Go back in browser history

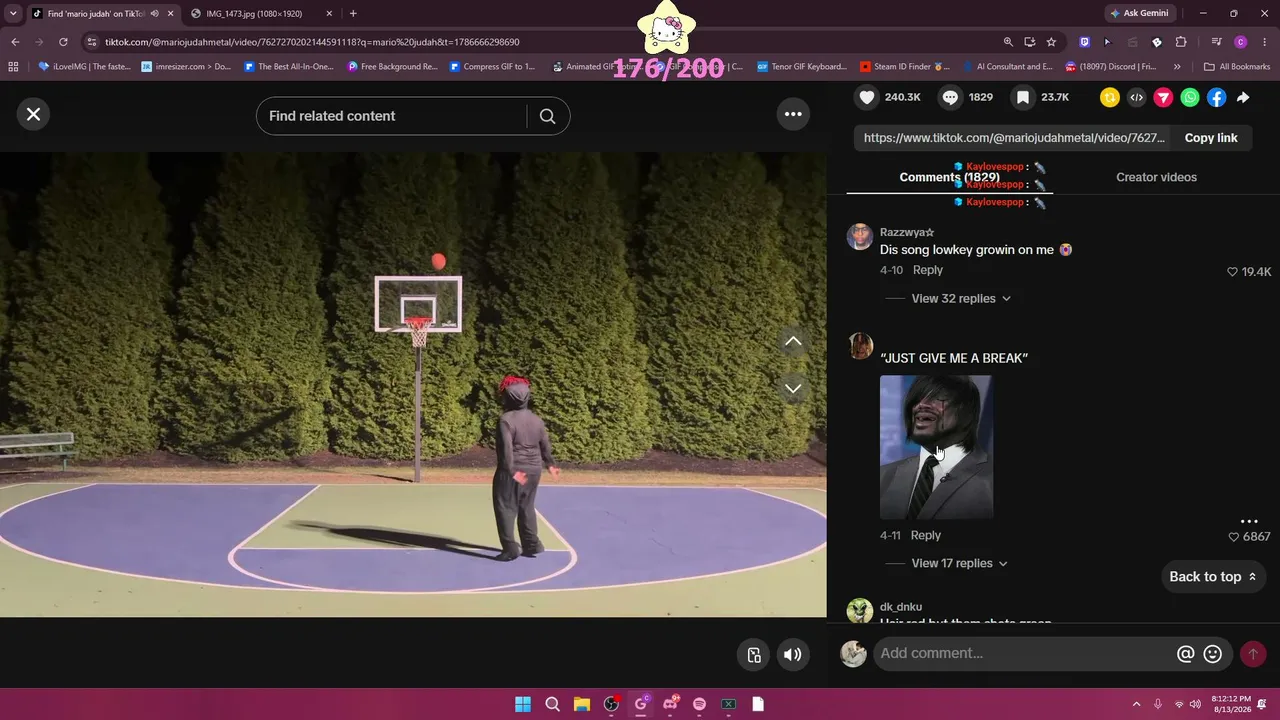pyautogui.click(x=15, y=42)
